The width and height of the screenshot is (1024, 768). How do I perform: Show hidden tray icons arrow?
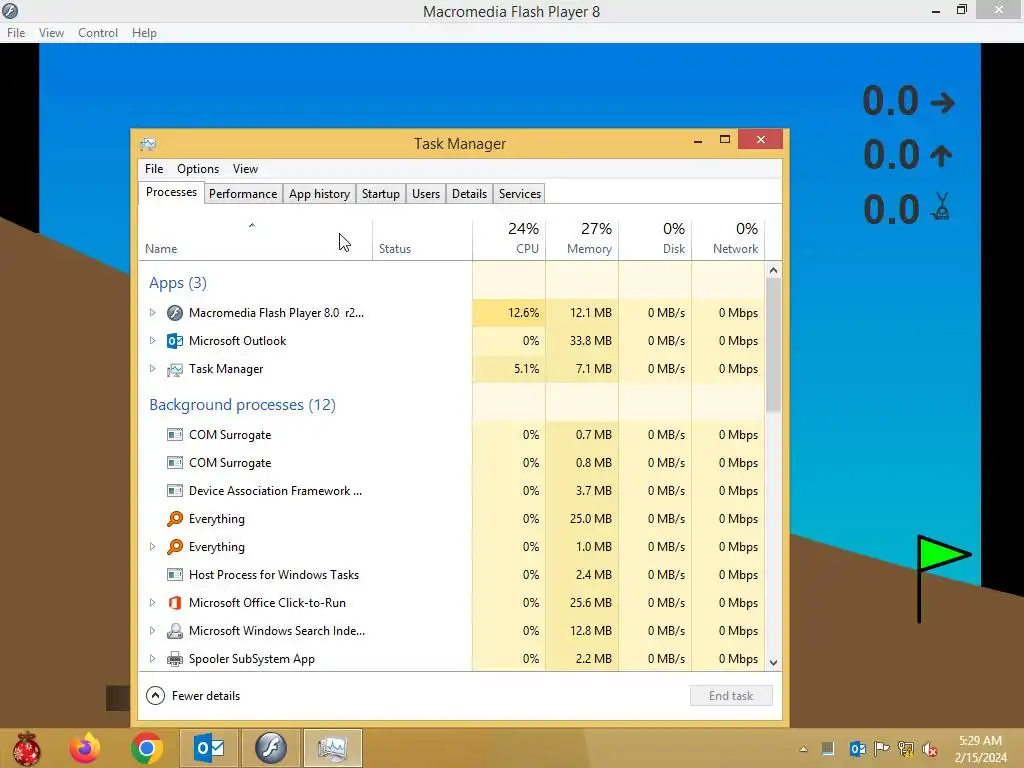click(x=803, y=749)
